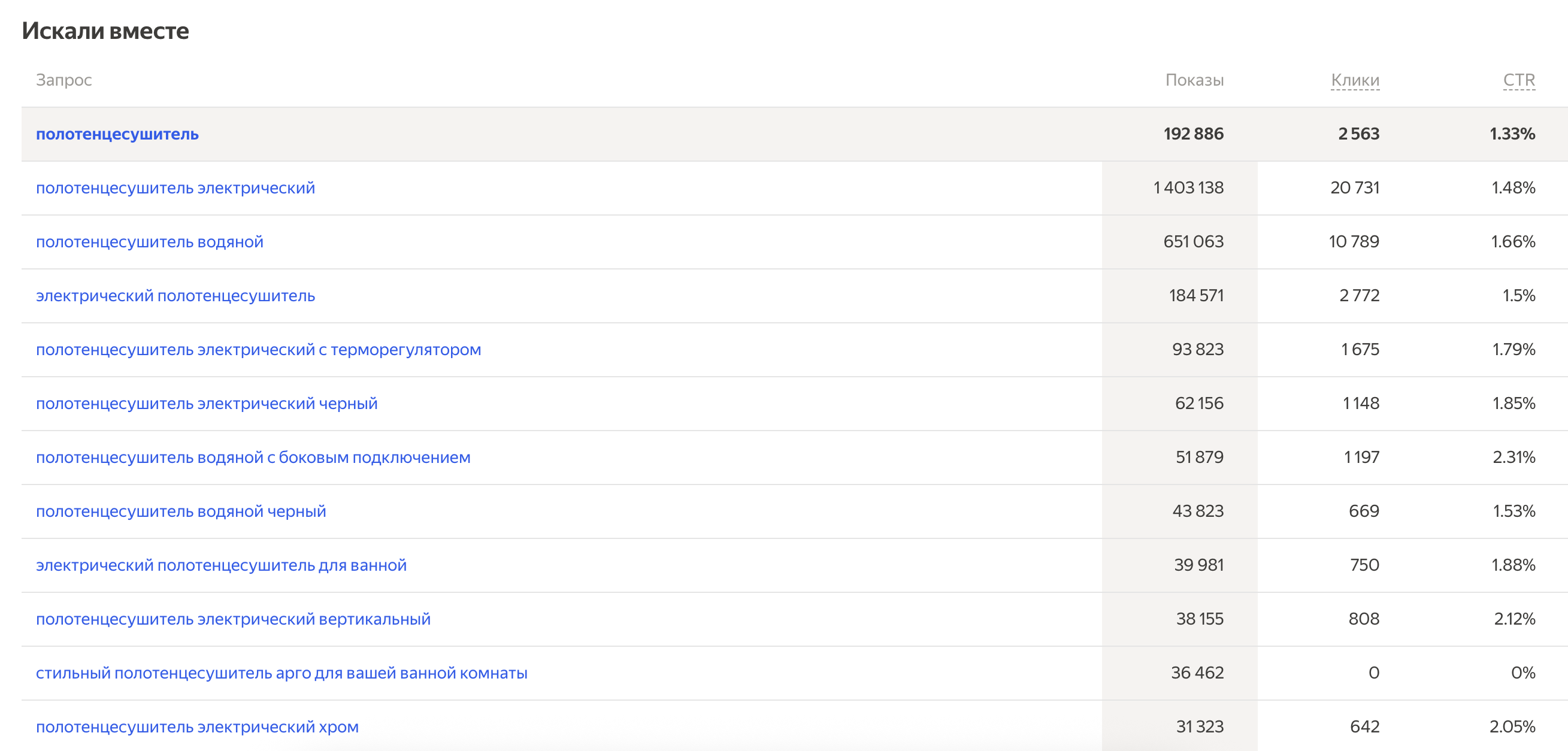This screenshot has height=751, width=1568.
Task: Select clicks value '1 148'
Action: tap(1361, 404)
